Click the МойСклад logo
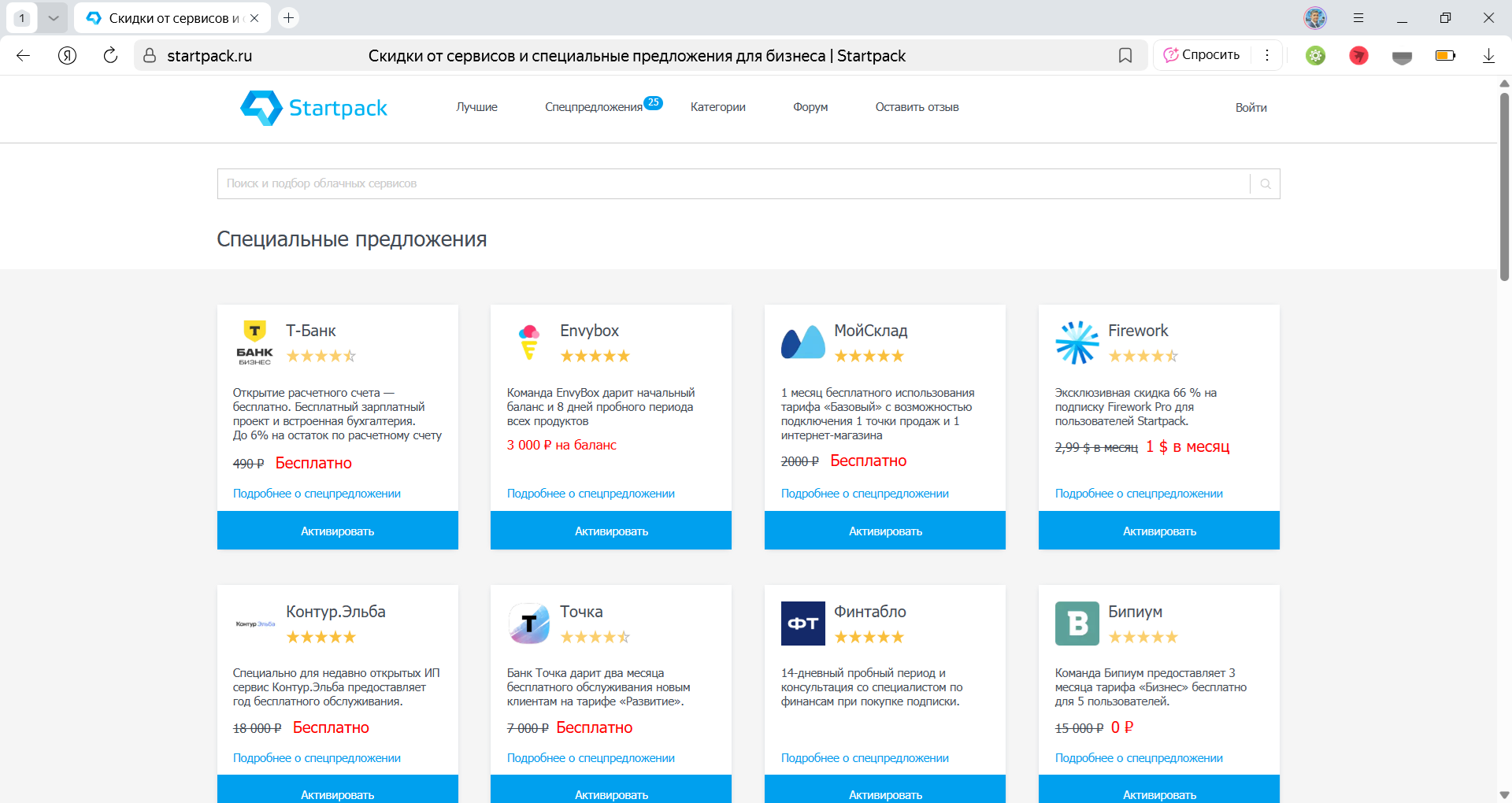This screenshot has height=803, width=1512. coord(803,342)
